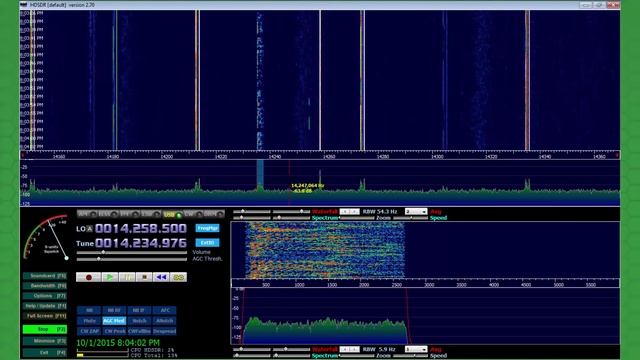The width and height of the screenshot is (640, 360).
Task: Click the Exit [F4] button
Action: (x=44, y=352)
